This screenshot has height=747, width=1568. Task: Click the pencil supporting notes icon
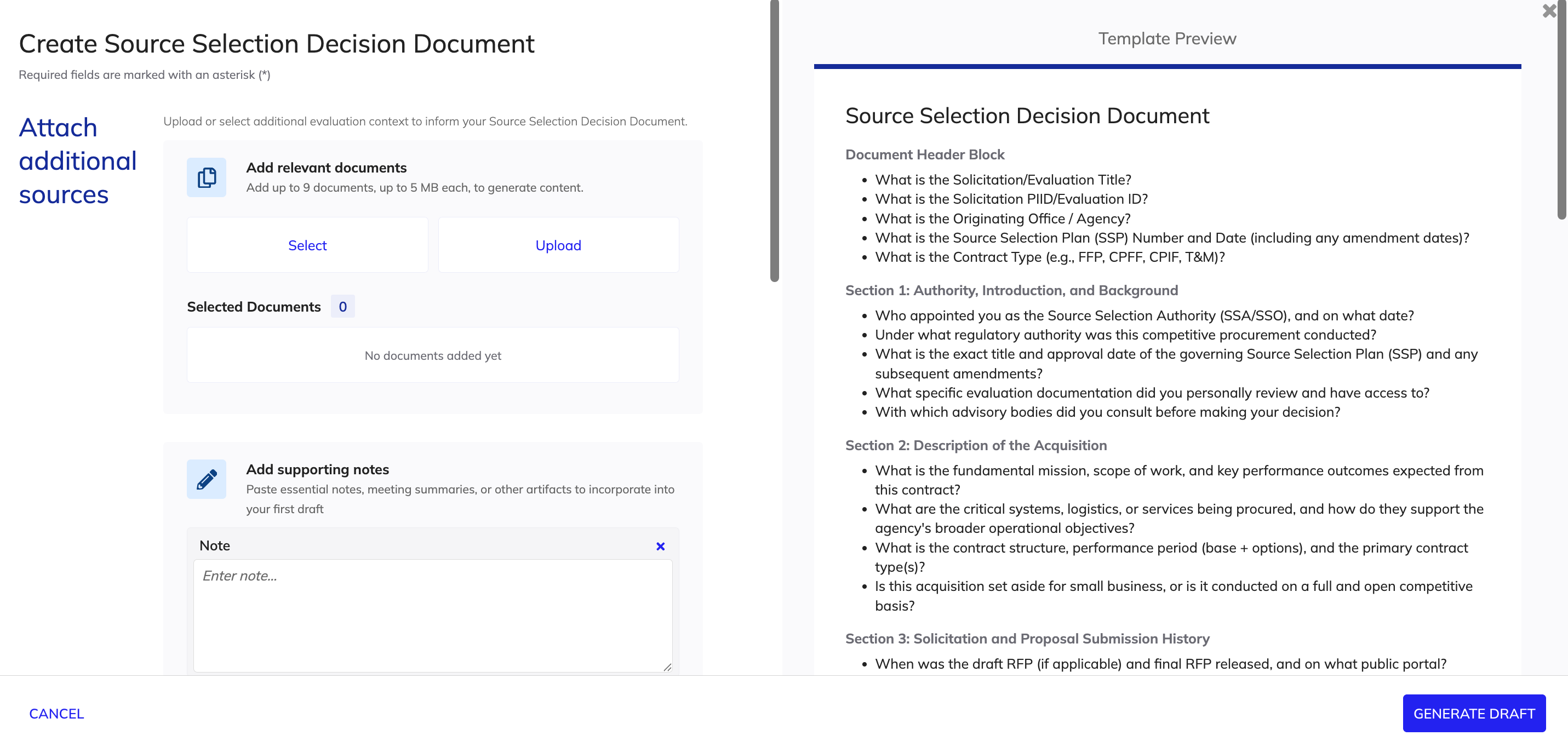coord(207,479)
